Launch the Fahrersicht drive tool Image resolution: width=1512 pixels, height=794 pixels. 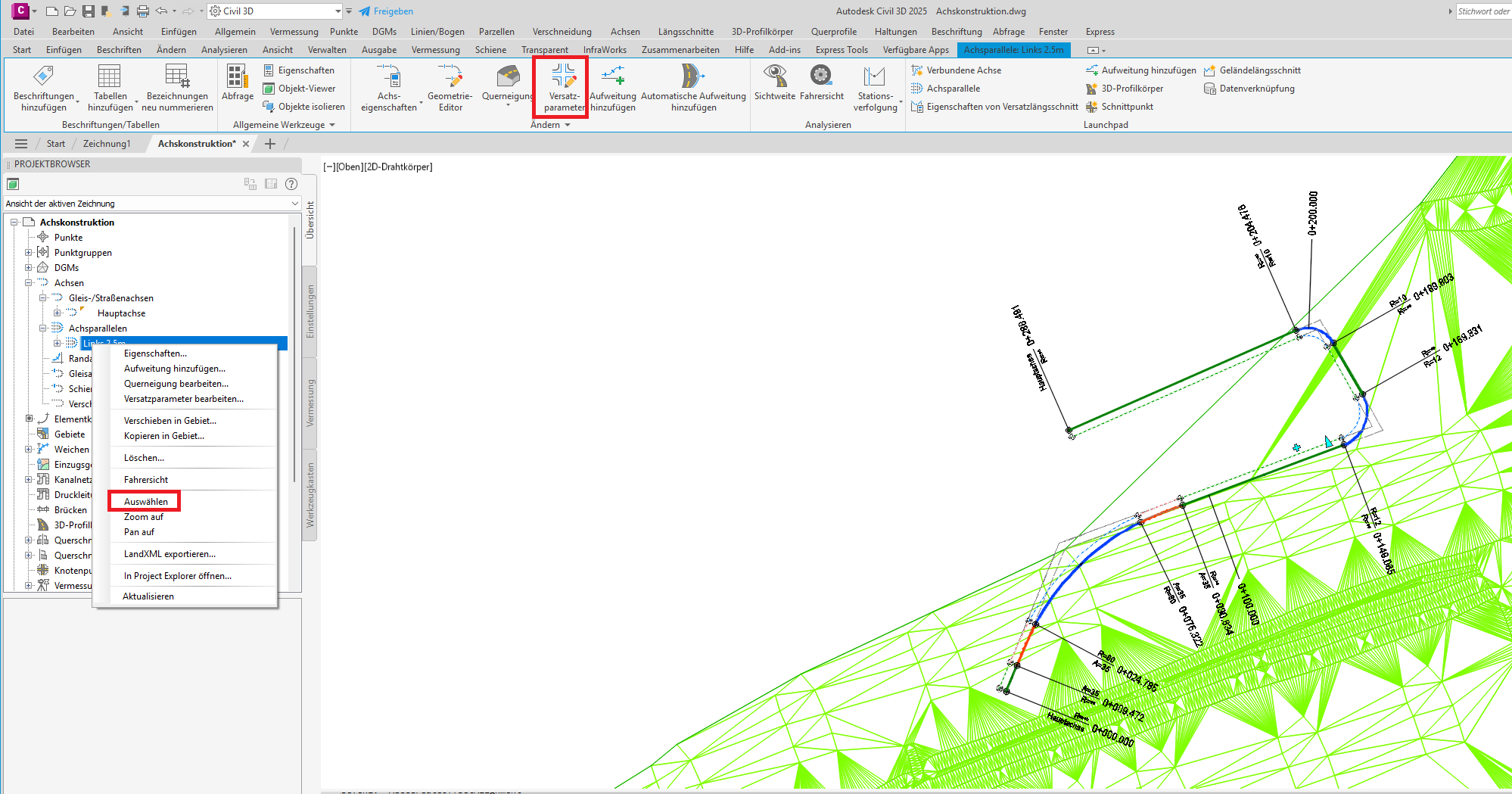tap(822, 83)
